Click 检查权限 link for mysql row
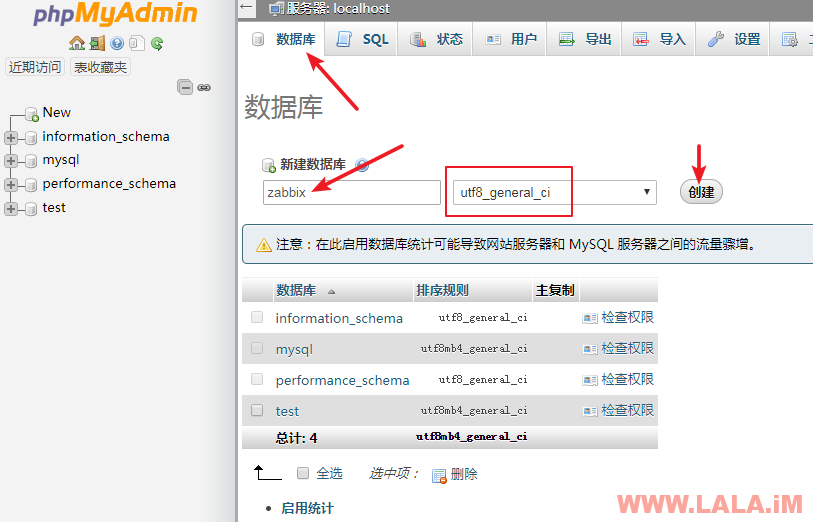Viewport: 813px width, 522px height. (627, 349)
